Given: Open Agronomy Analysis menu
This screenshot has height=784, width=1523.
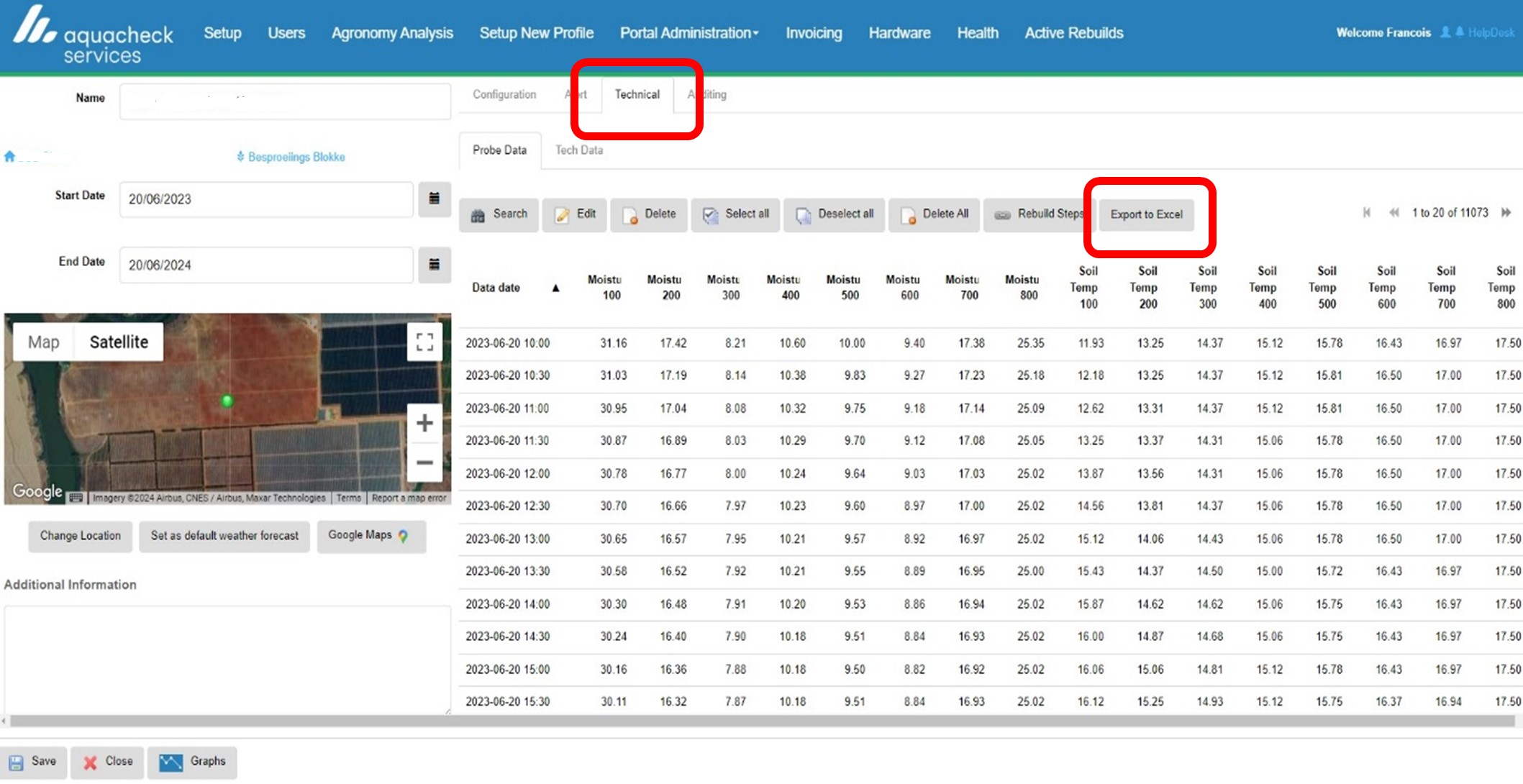Looking at the screenshot, I should pyautogui.click(x=392, y=33).
